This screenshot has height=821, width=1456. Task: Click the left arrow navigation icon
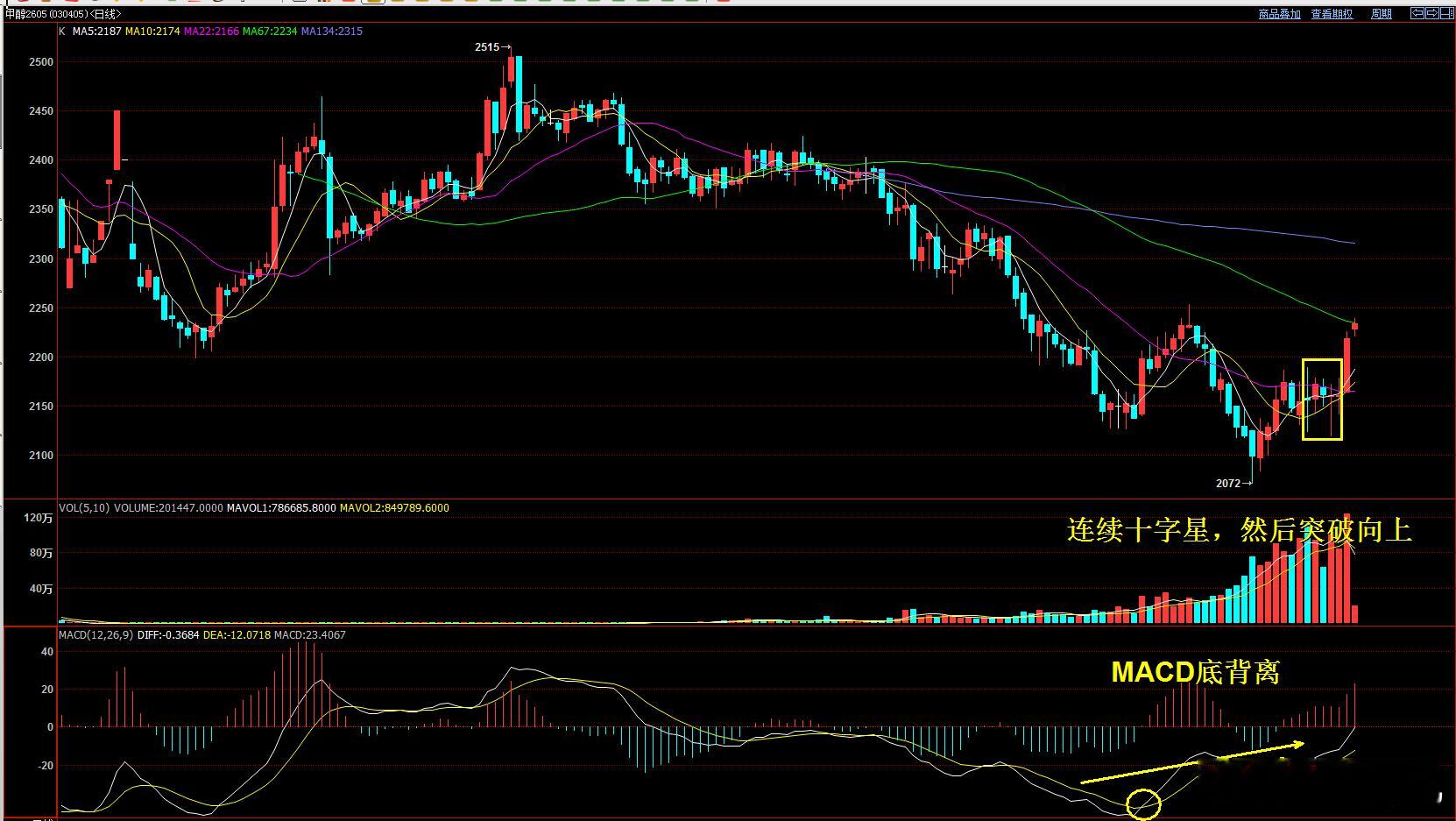click(x=1417, y=13)
